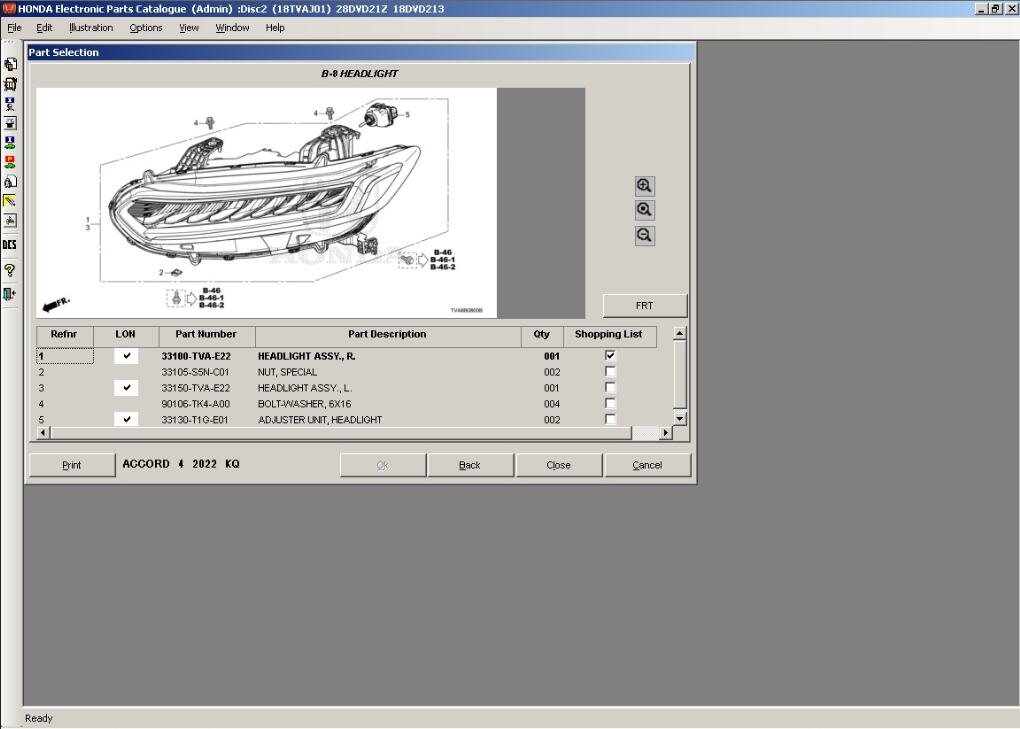This screenshot has width=1020, height=729.
Task: Click the Part Number column header
Action: coord(206,334)
